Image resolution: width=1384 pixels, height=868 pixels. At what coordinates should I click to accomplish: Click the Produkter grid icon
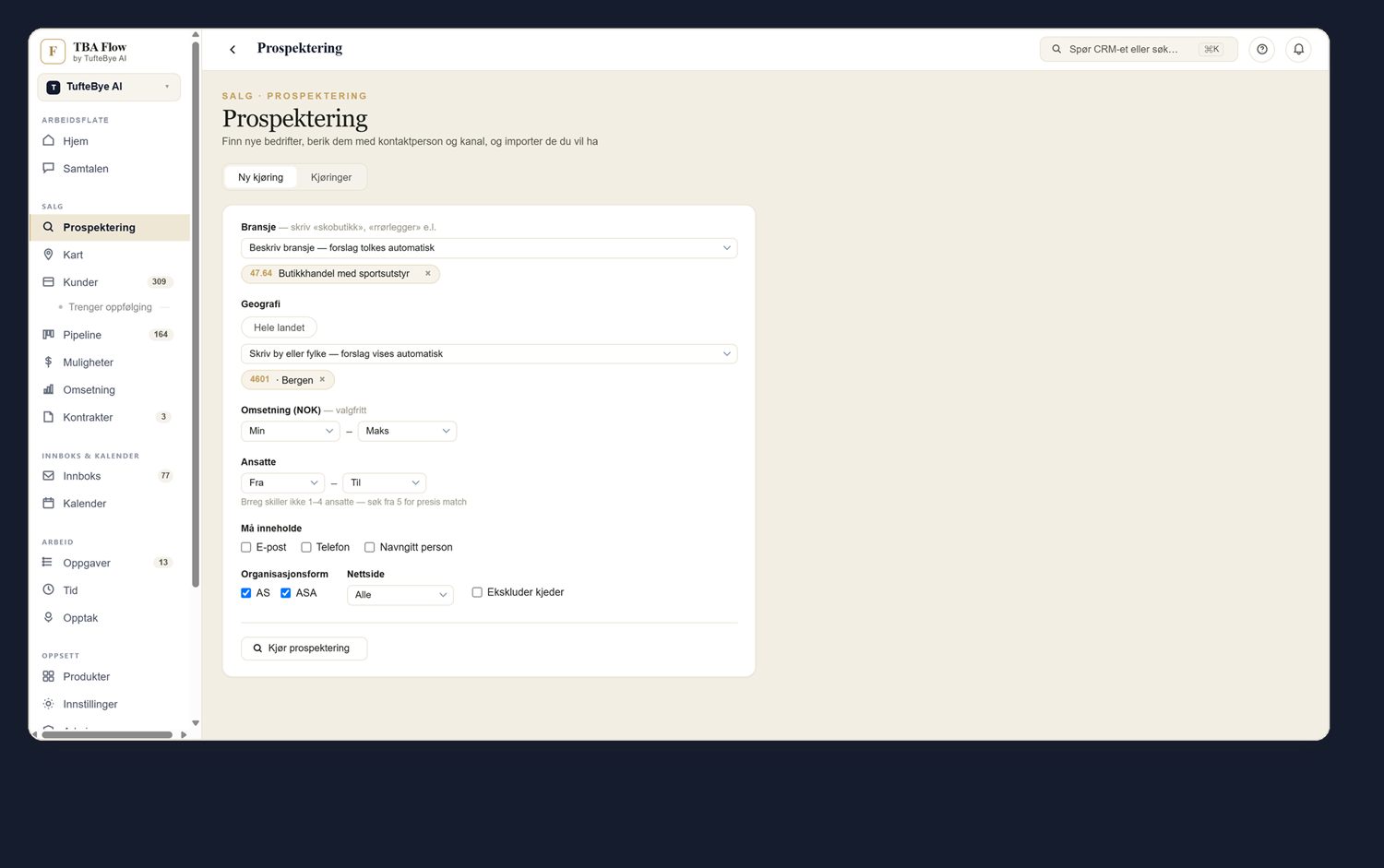point(49,676)
